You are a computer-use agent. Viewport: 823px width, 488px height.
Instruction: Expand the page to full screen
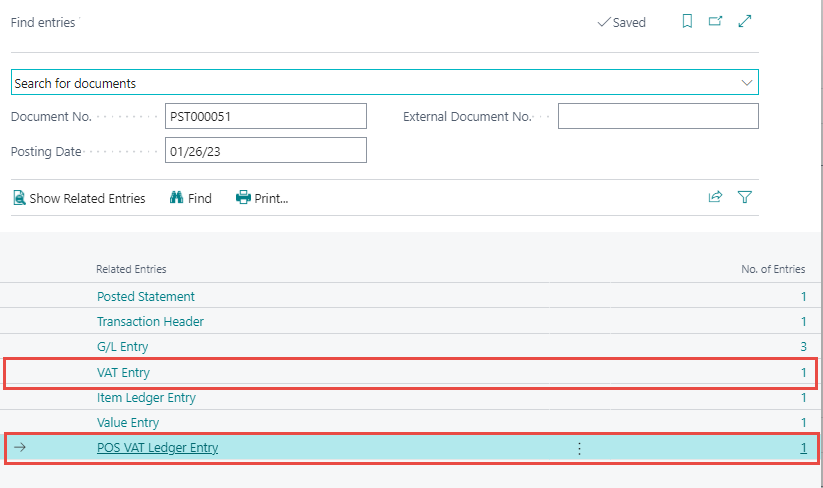tap(744, 22)
